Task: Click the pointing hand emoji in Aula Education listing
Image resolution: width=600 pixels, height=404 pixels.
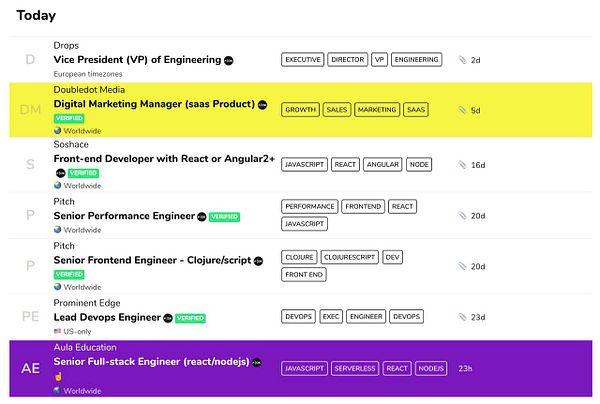Action: pyautogui.click(x=58, y=374)
